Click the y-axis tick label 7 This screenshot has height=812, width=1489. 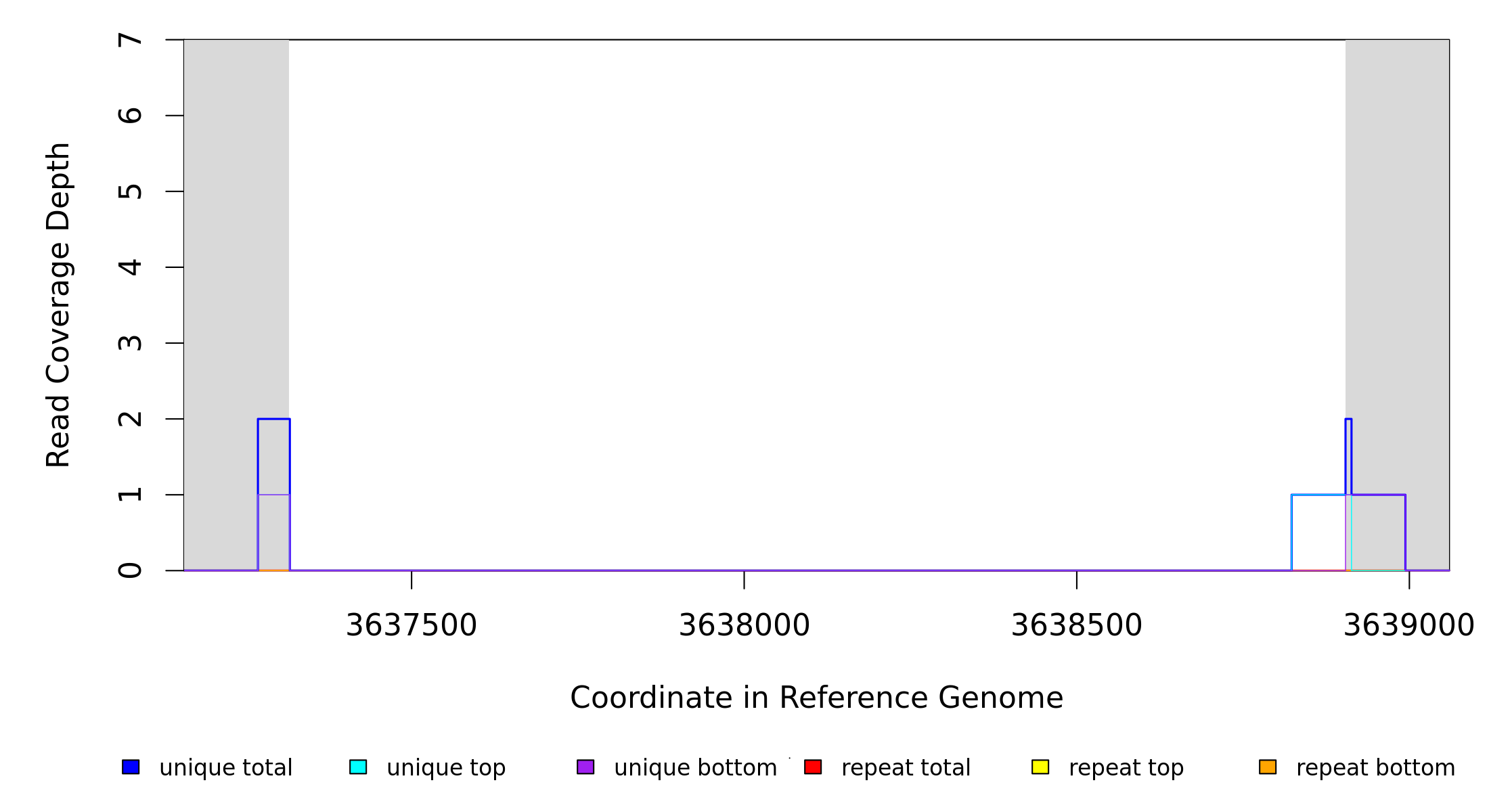tap(130, 40)
